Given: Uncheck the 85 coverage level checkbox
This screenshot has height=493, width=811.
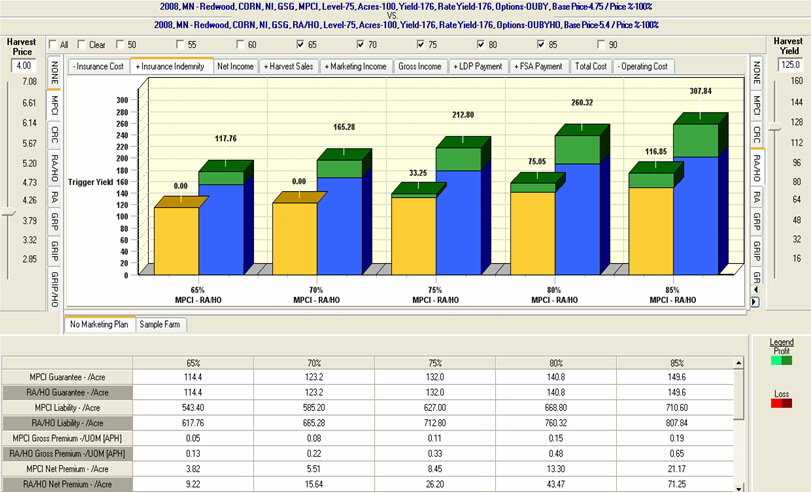Looking at the screenshot, I should point(541,45).
